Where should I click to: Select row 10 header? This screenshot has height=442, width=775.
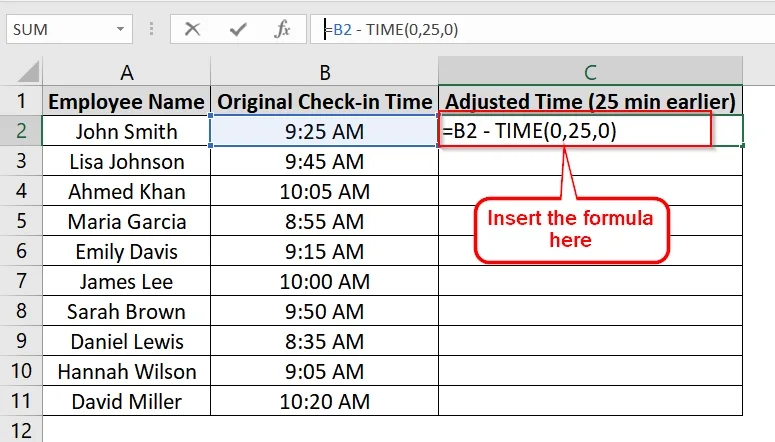point(21,371)
